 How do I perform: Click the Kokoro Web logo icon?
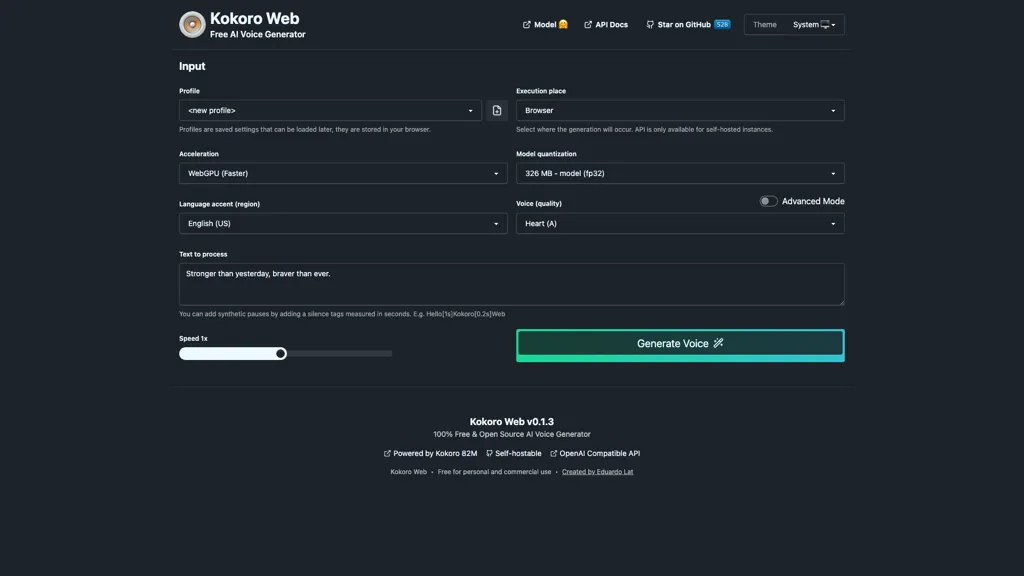192,24
